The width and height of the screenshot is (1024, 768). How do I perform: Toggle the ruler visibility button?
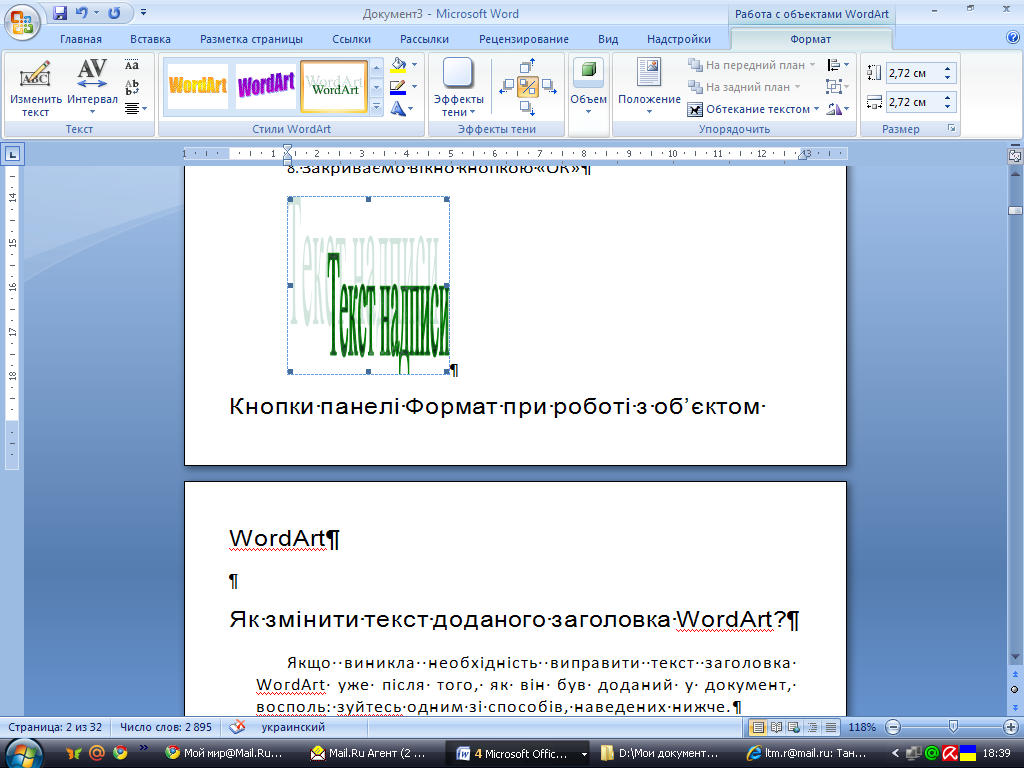1015,155
